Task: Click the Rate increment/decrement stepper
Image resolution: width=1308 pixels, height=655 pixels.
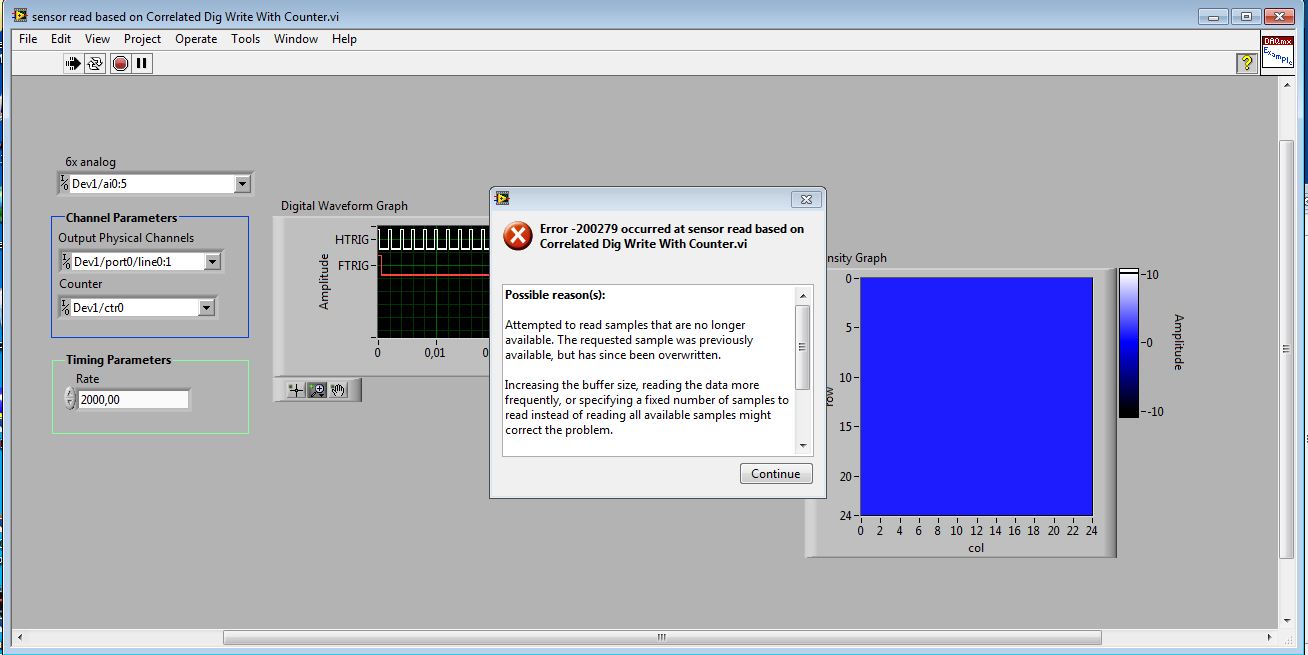Action: point(69,399)
